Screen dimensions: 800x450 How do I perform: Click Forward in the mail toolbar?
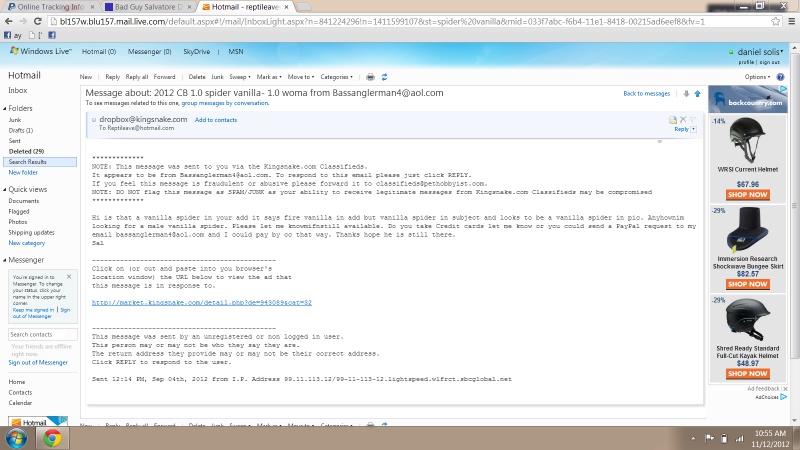coord(164,77)
